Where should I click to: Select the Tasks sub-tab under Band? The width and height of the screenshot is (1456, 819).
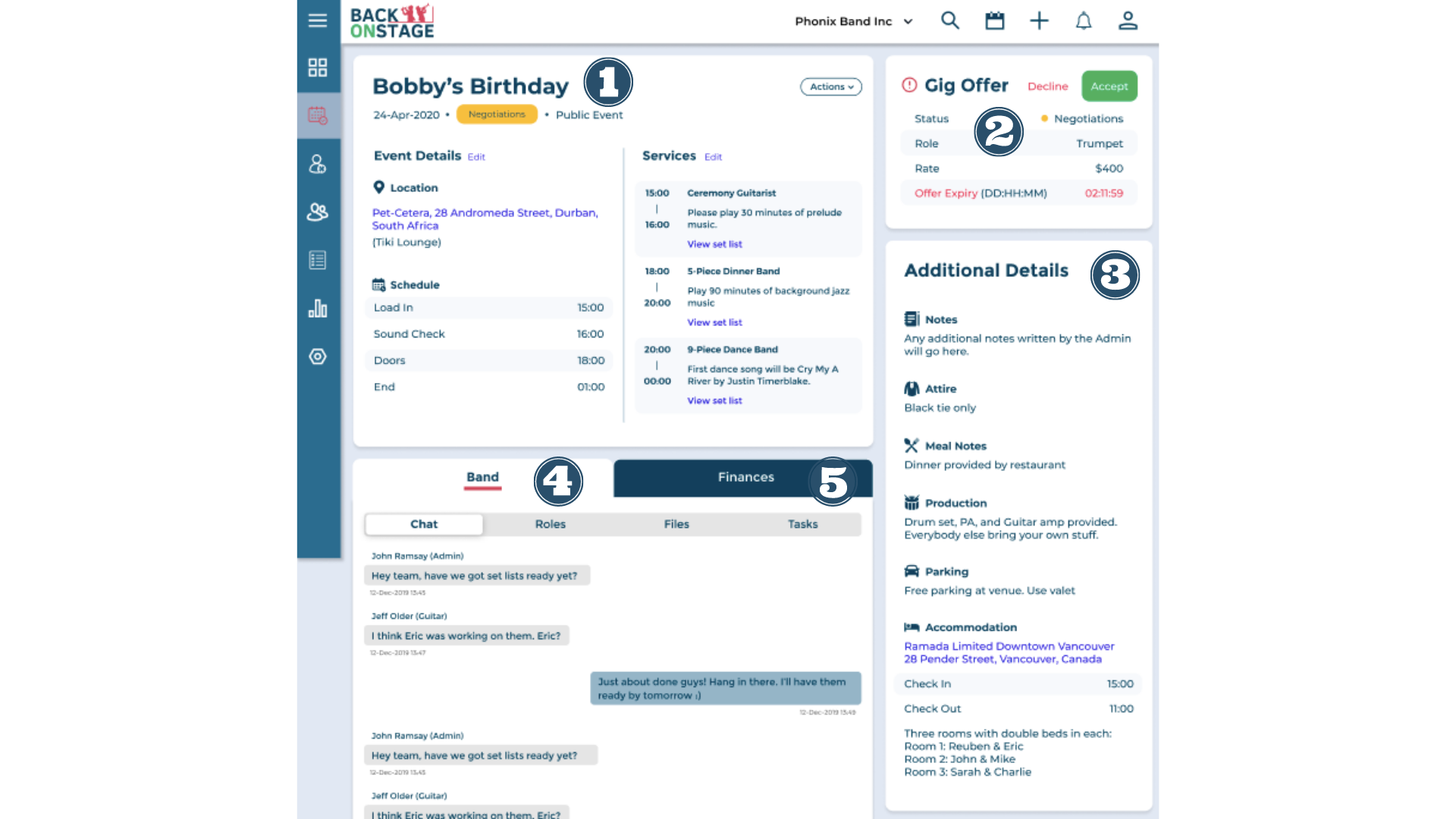point(802,523)
